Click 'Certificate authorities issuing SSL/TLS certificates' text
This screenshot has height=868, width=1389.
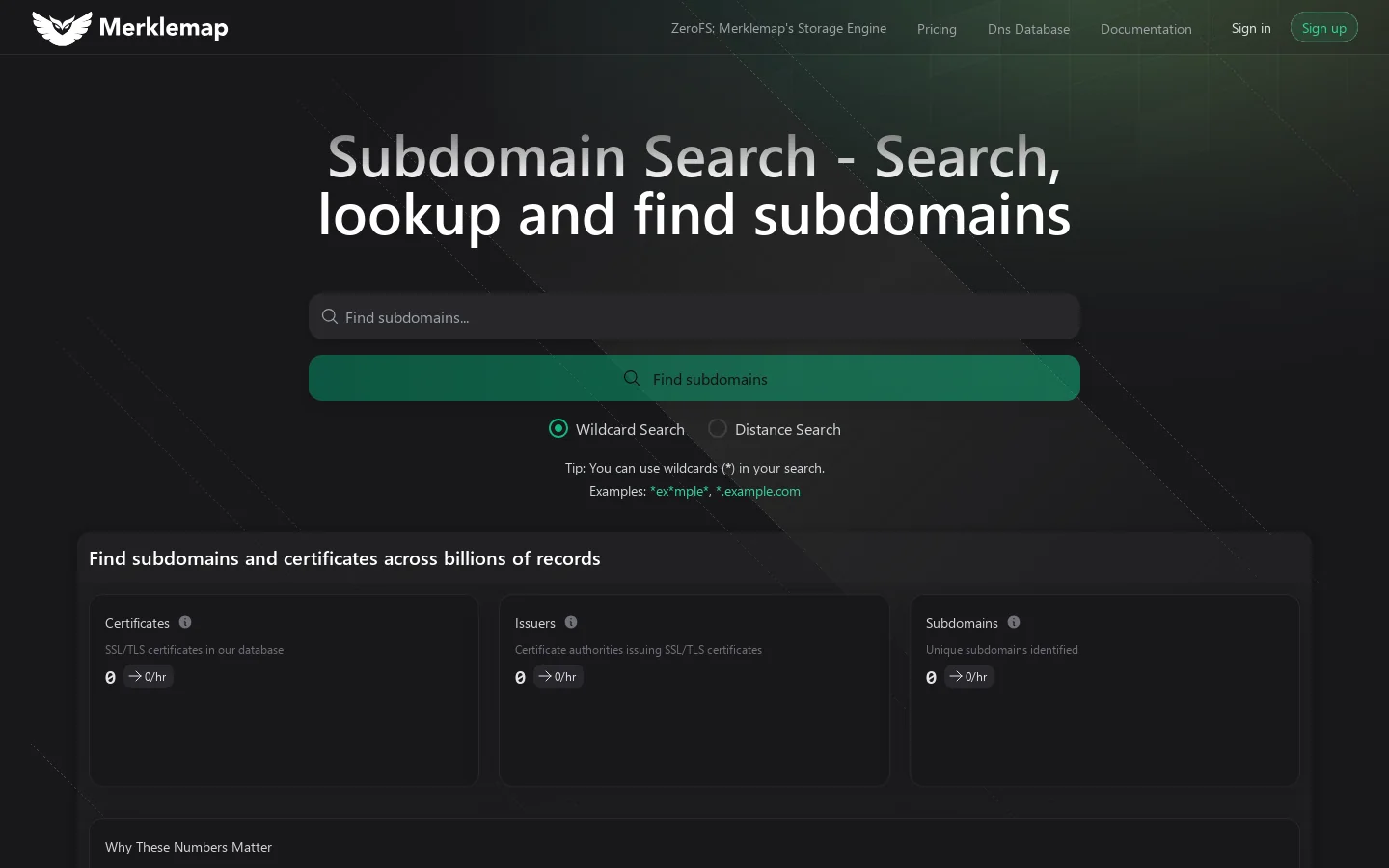[x=639, y=650]
